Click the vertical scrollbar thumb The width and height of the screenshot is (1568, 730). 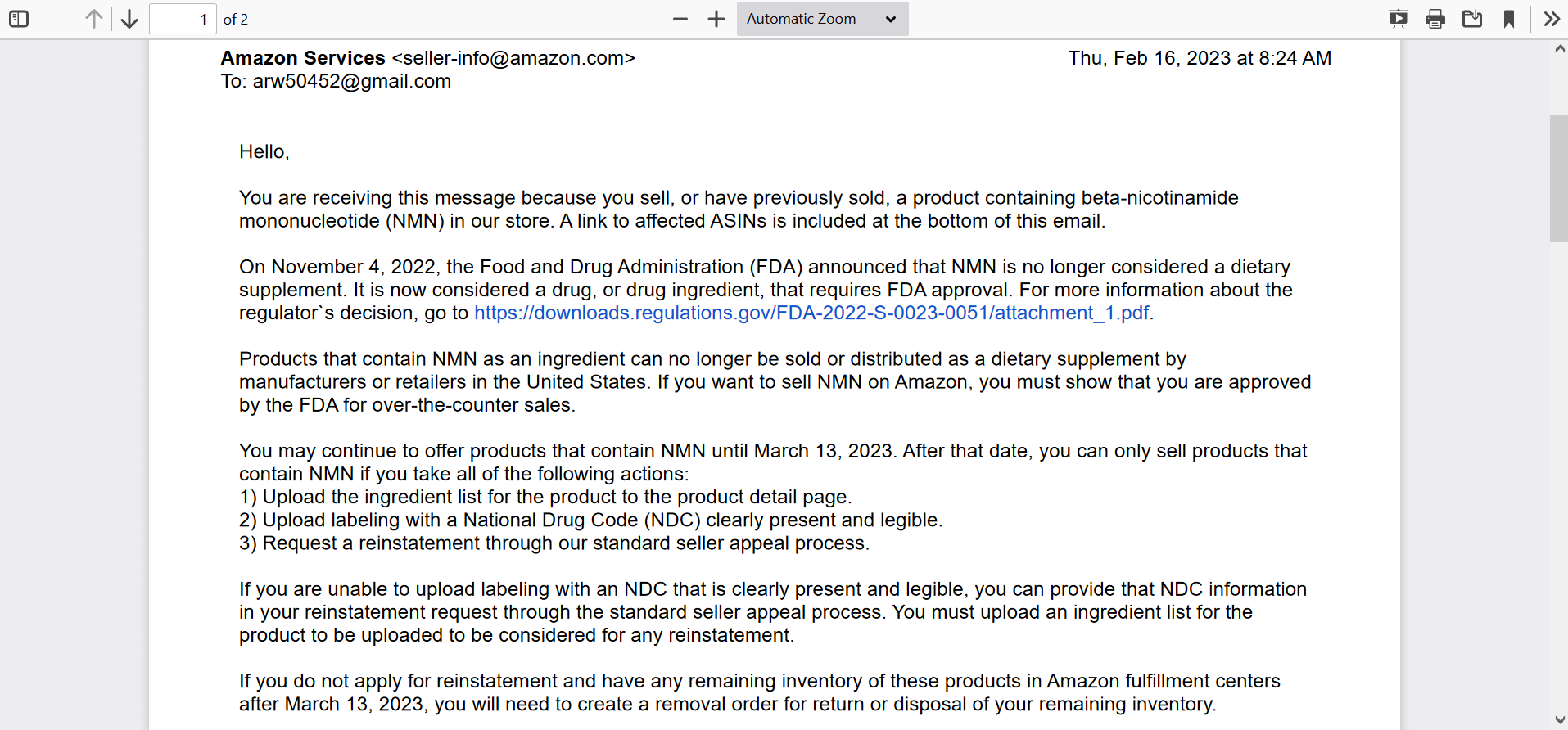1558,178
